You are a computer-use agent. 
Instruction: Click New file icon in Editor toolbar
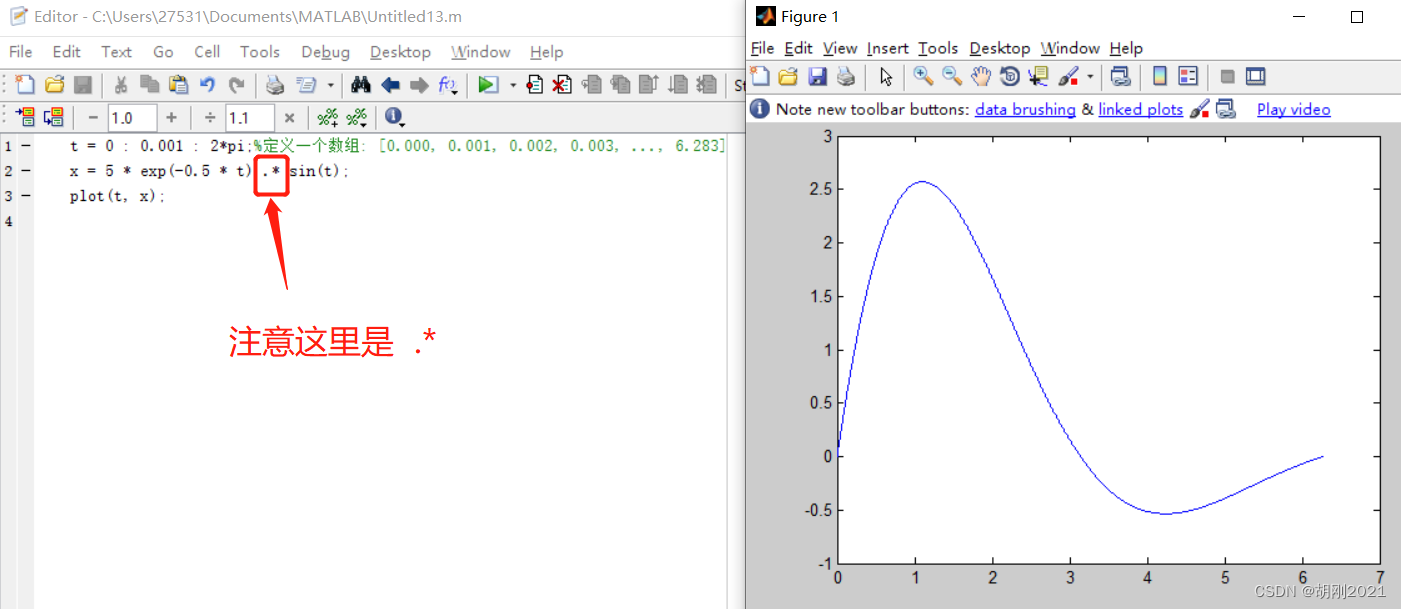tap(25, 85)
